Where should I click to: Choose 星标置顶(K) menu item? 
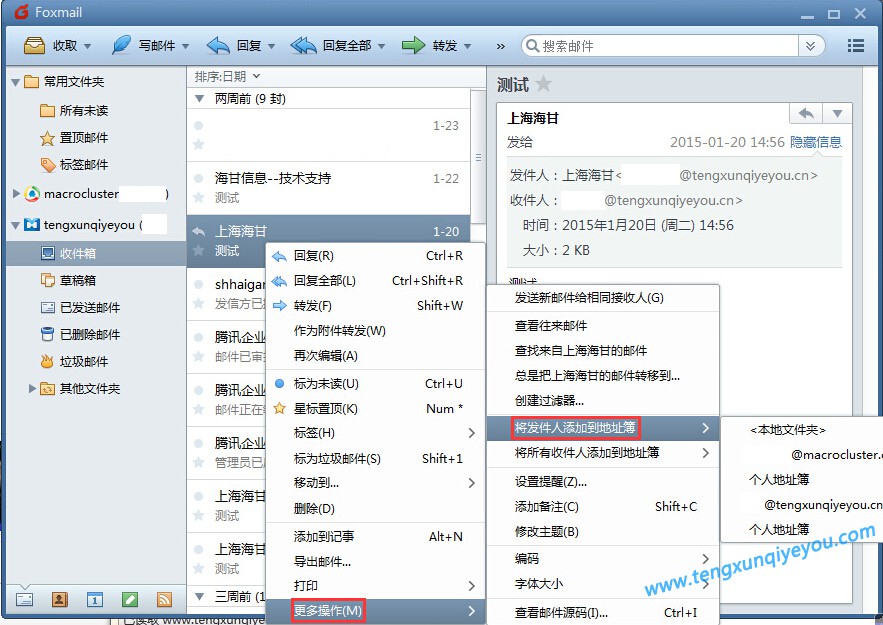click(x=375, y=408)
